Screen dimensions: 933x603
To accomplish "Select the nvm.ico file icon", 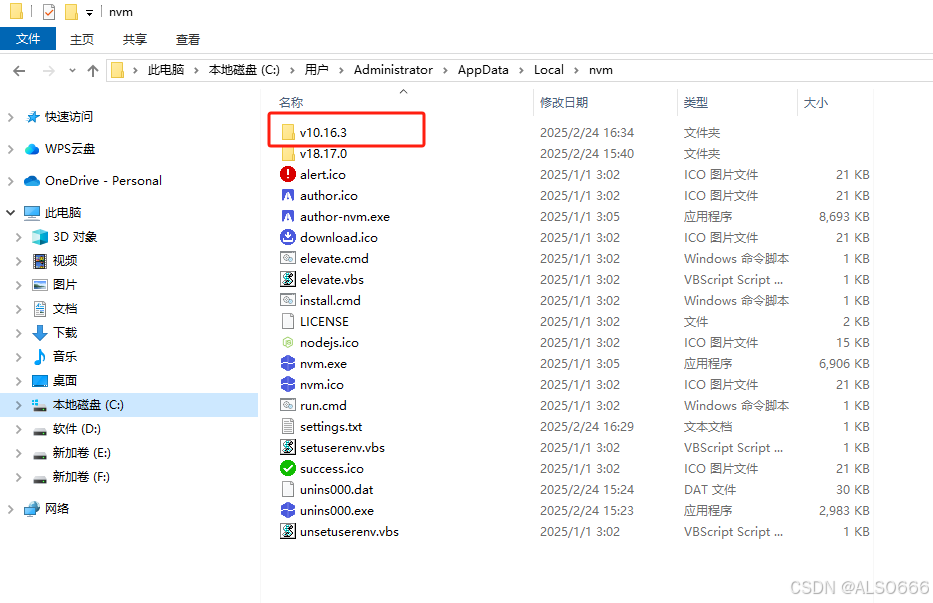I will 288,385.
